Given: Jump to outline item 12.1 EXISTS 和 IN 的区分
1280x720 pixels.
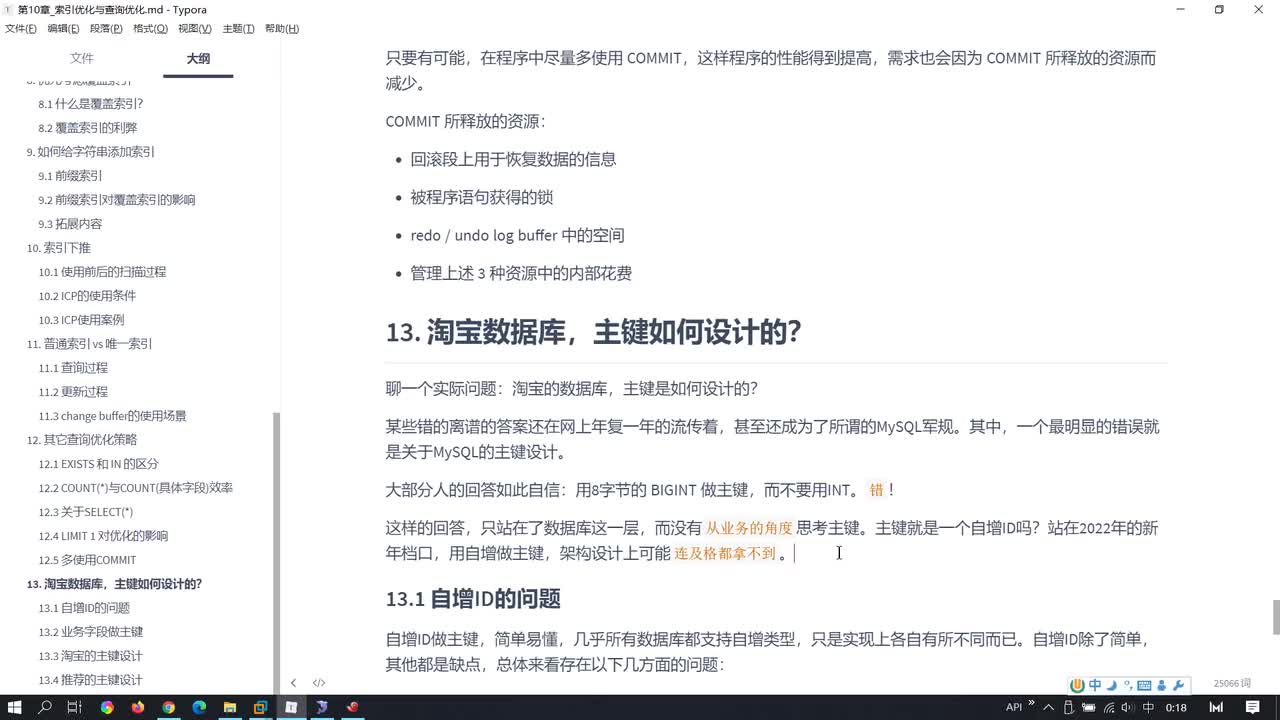Looking at the screenshot, I should (x=99, y=464).
